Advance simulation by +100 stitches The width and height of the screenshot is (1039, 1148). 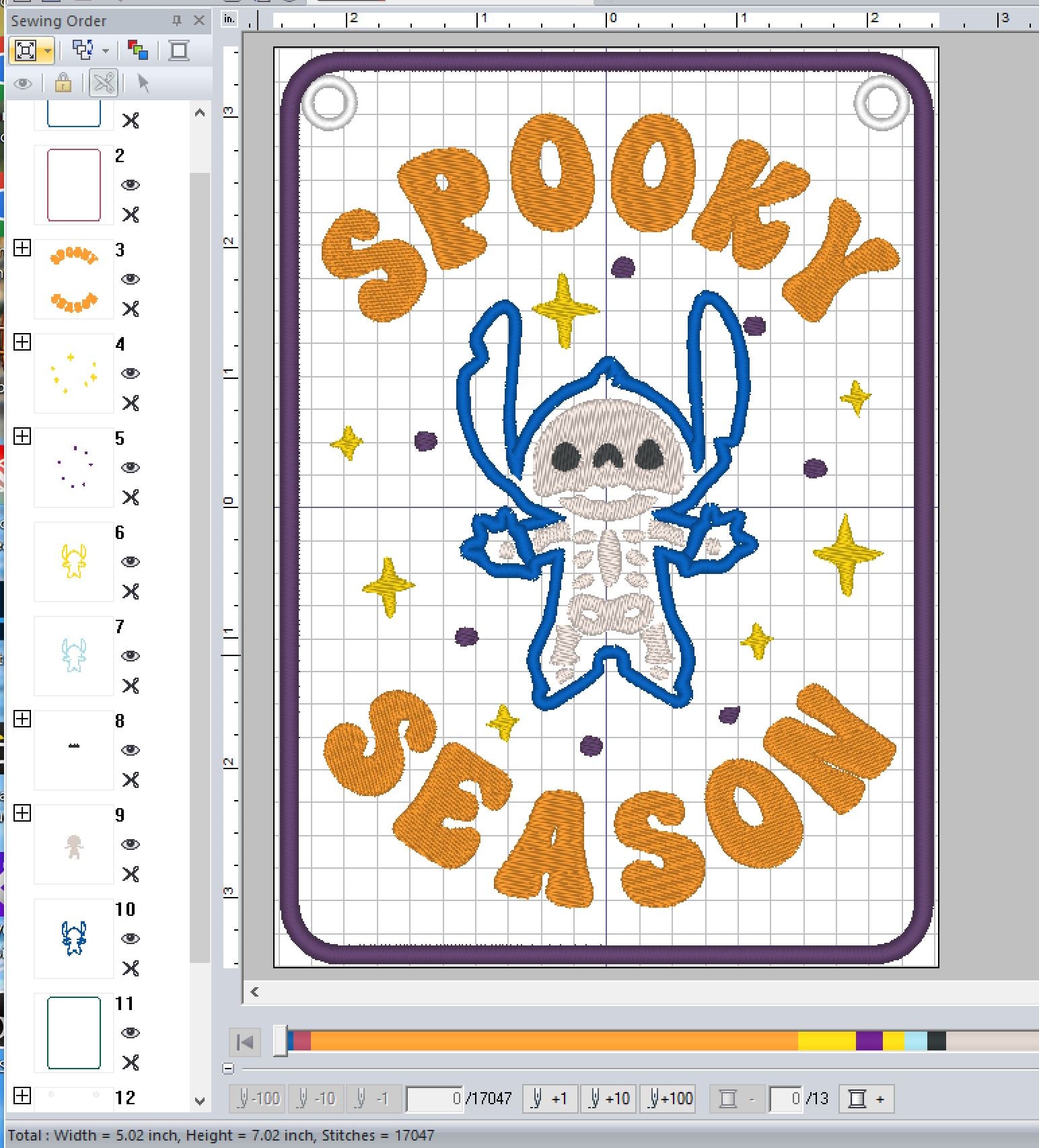click(670, 1099)
